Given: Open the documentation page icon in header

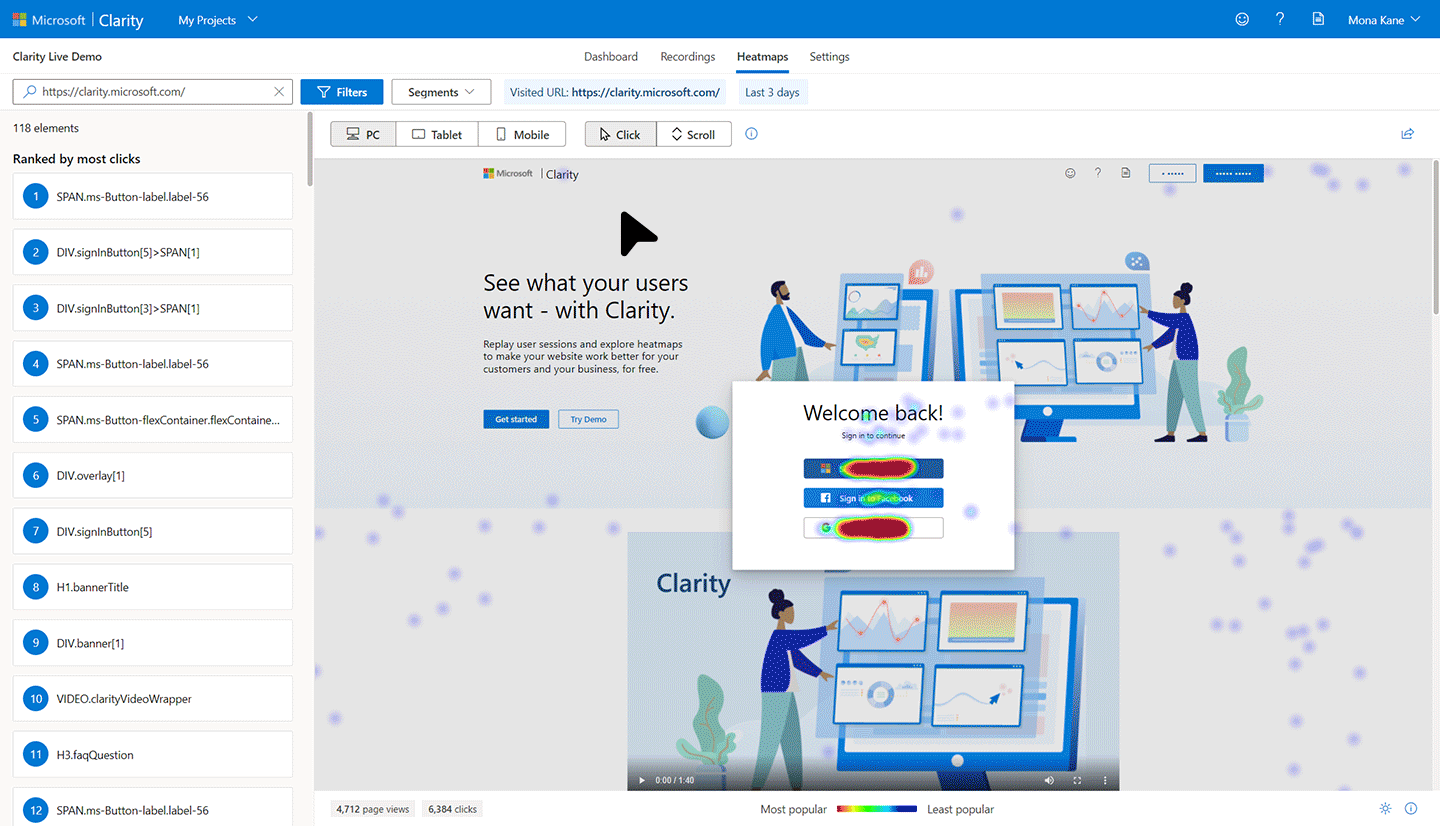Looking at the screenshot, I should tap(1318, 19).
